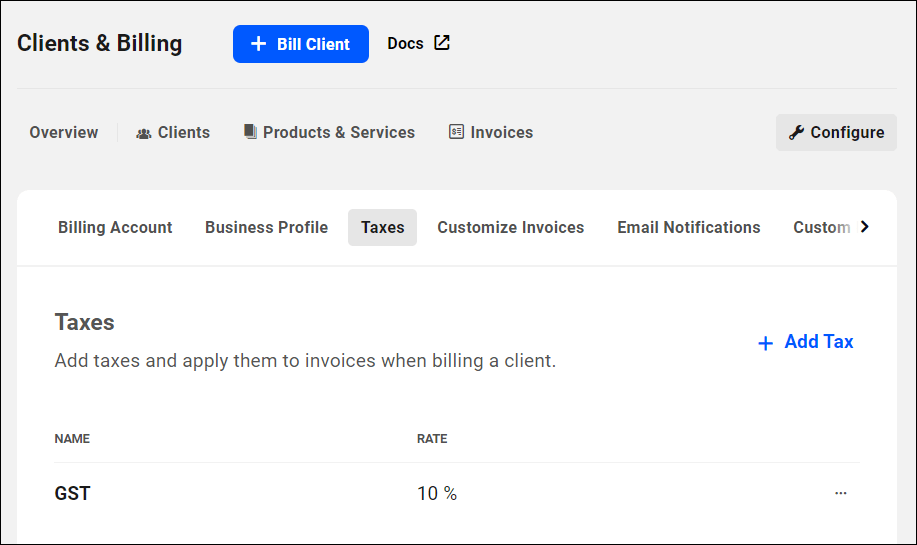Open Docs external link icon

point(442,43)
